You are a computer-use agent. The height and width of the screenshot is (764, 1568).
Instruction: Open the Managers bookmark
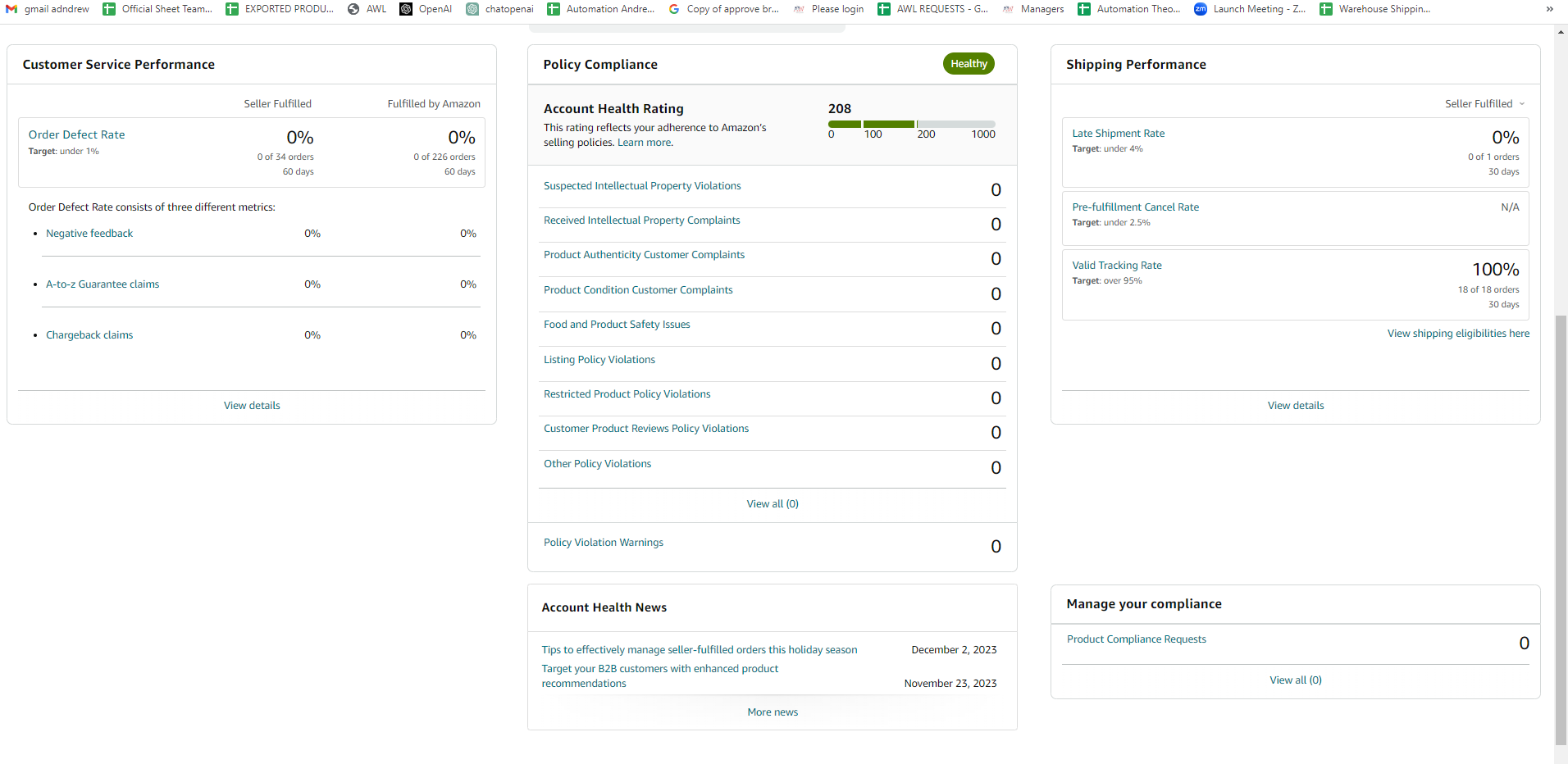1032,9
